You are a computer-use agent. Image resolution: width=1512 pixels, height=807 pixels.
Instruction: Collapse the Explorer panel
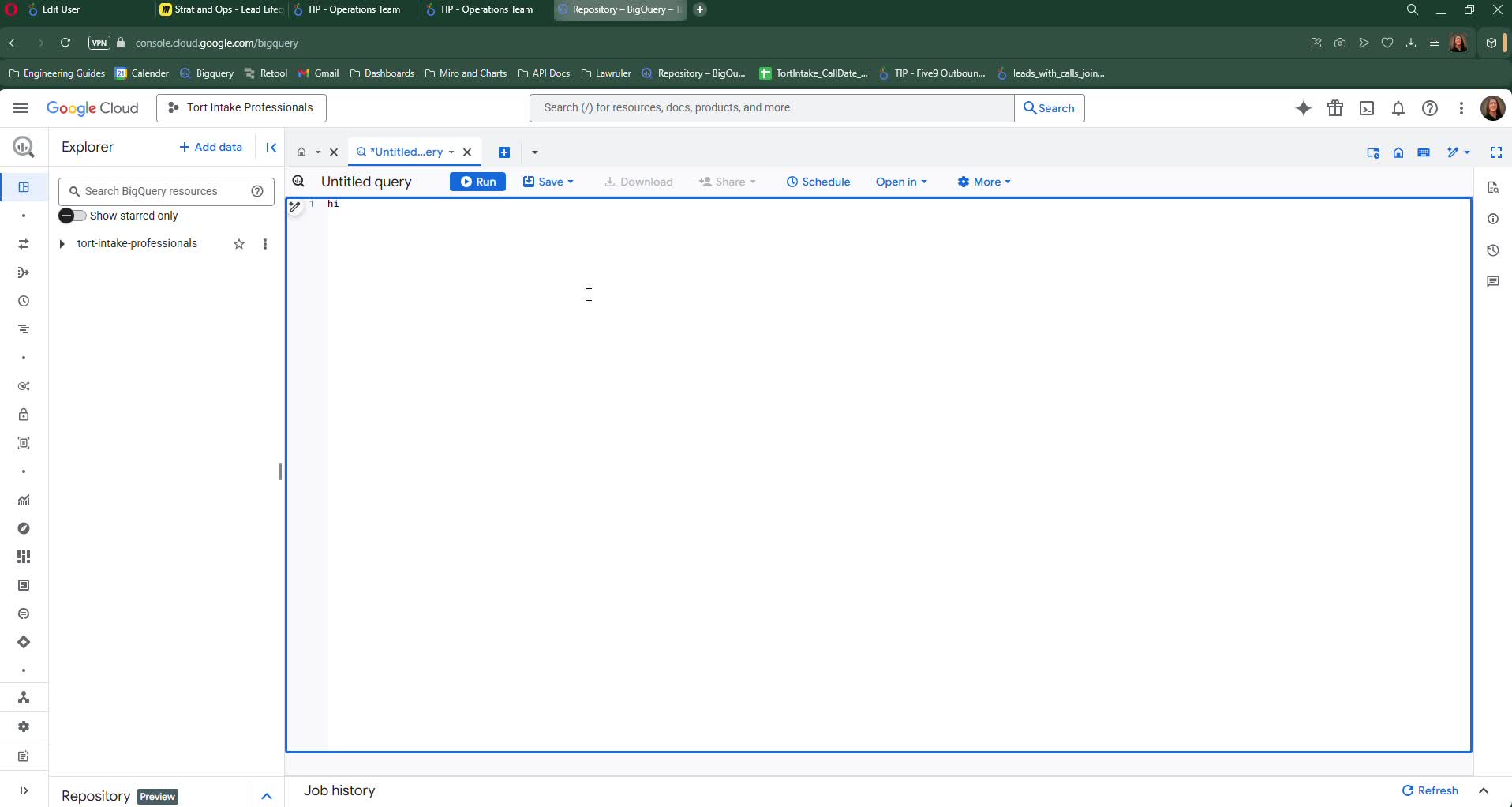click(x=271, y=148)
